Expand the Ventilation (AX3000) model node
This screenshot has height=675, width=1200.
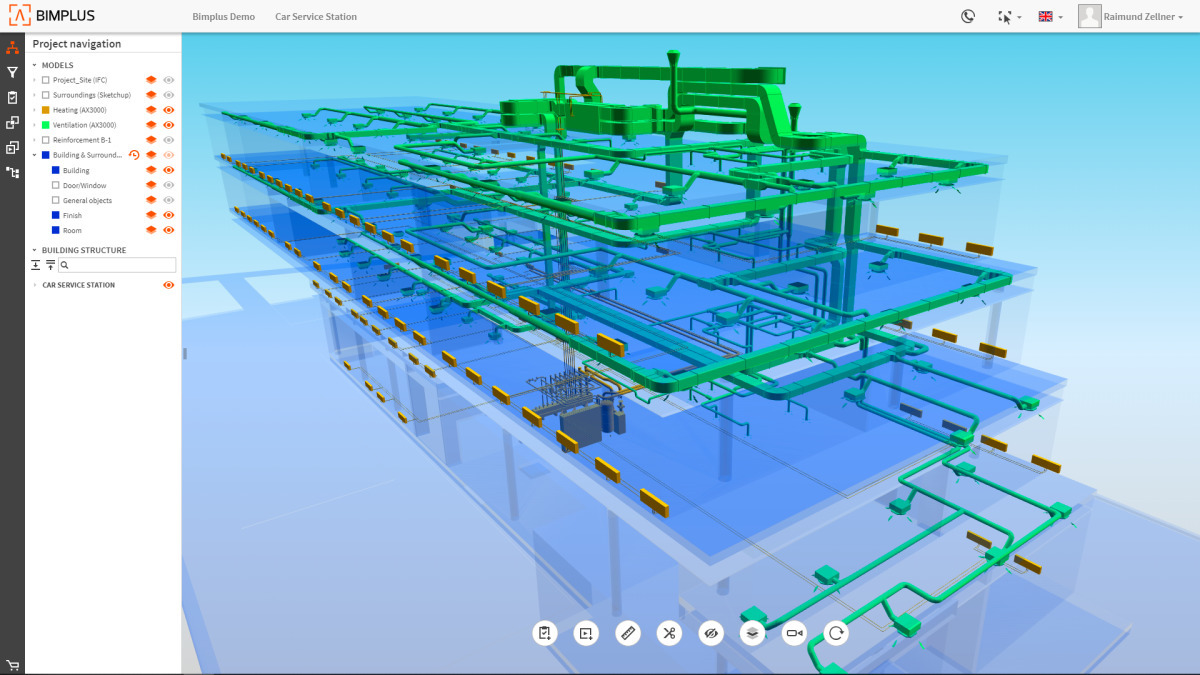pos(34,125)
